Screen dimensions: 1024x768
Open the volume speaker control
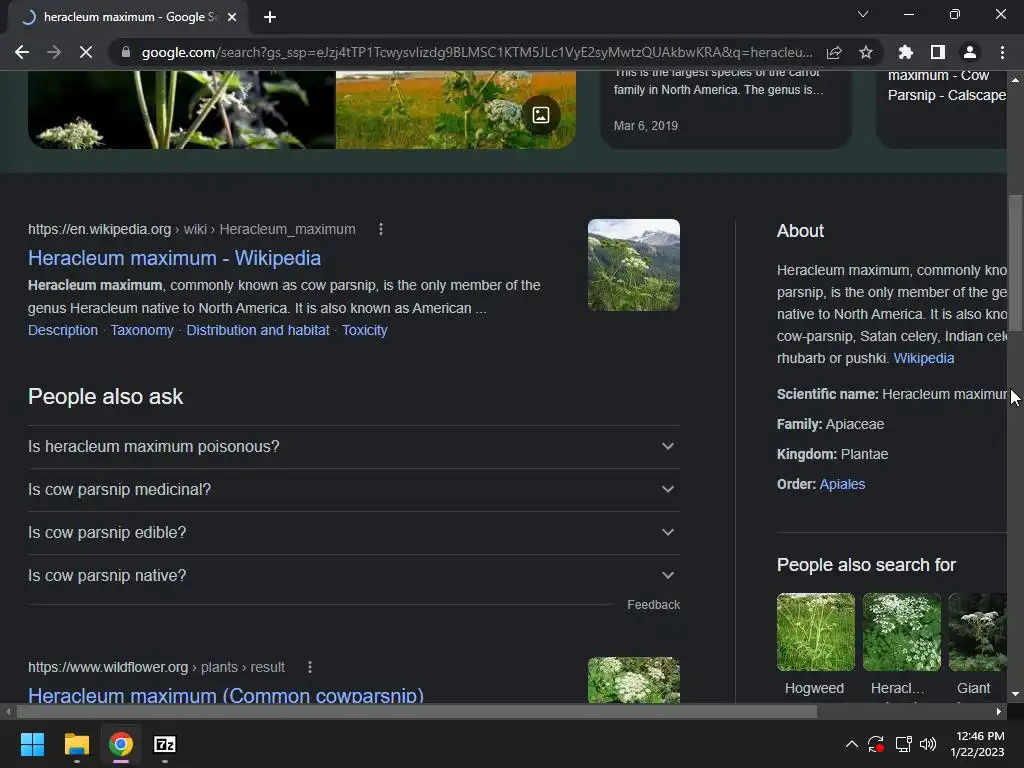coord(927,744)
